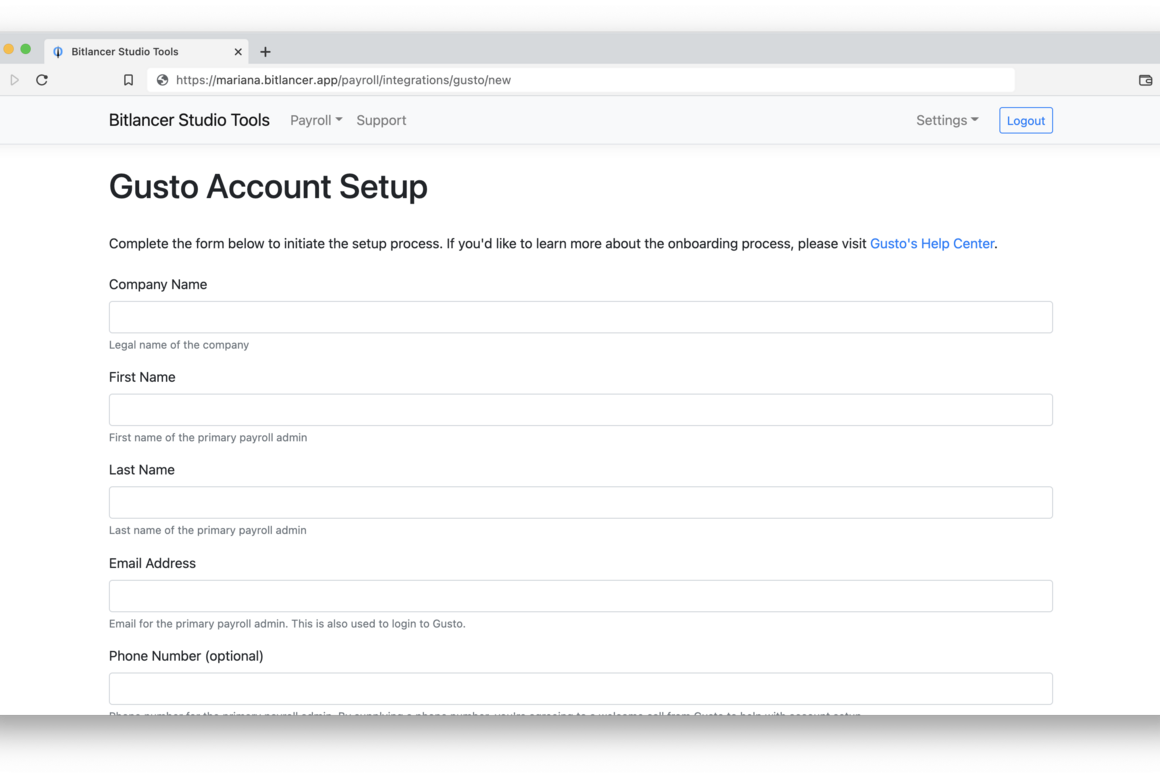Focus the Last Name input field
This screenshot has height=778, width=1160.
(x=581, y=503)
